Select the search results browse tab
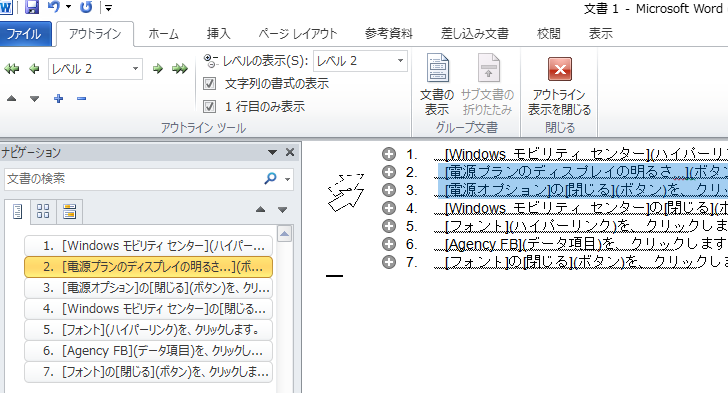 (x=70, y=212)
